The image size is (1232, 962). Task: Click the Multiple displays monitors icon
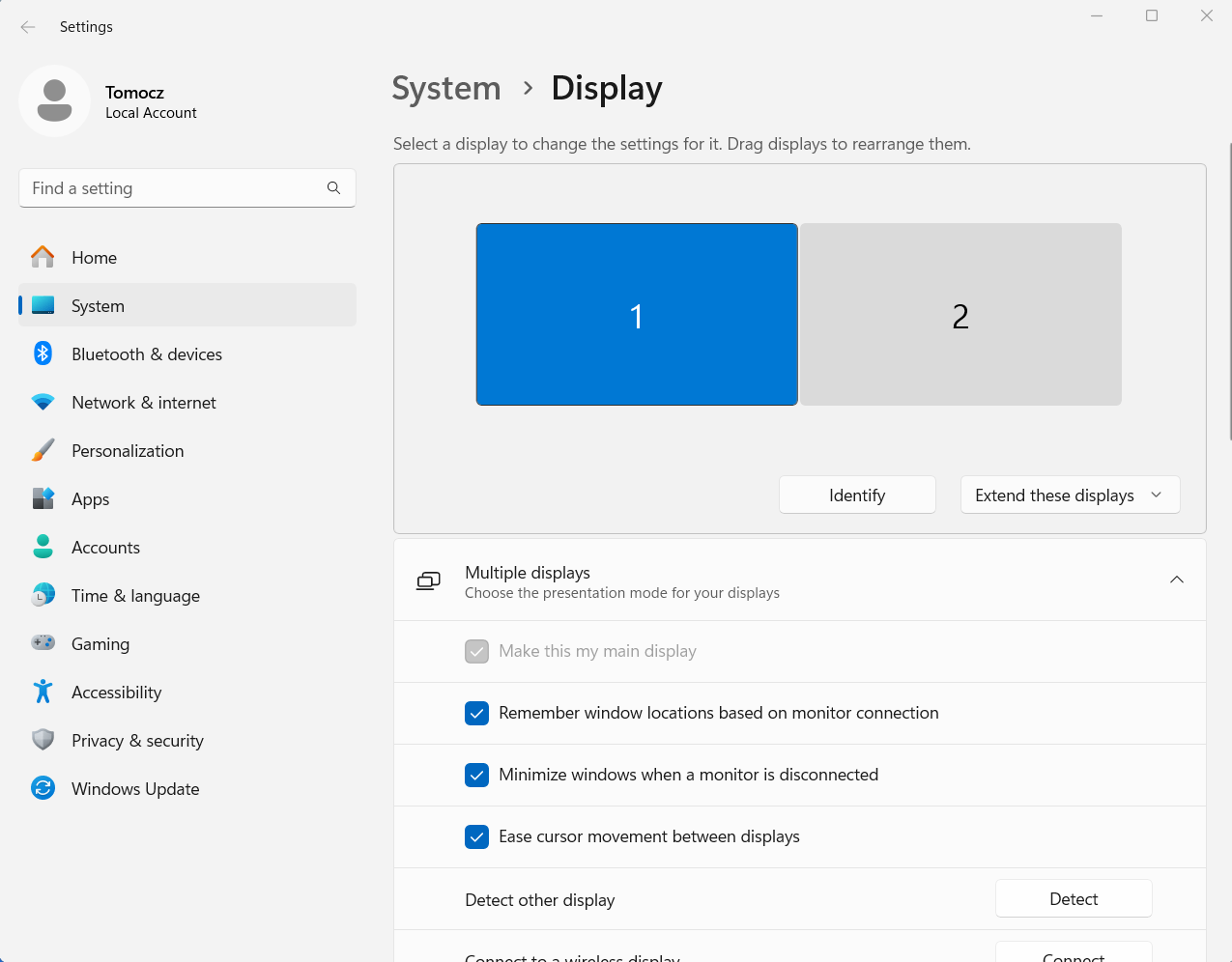coord(428,580)
